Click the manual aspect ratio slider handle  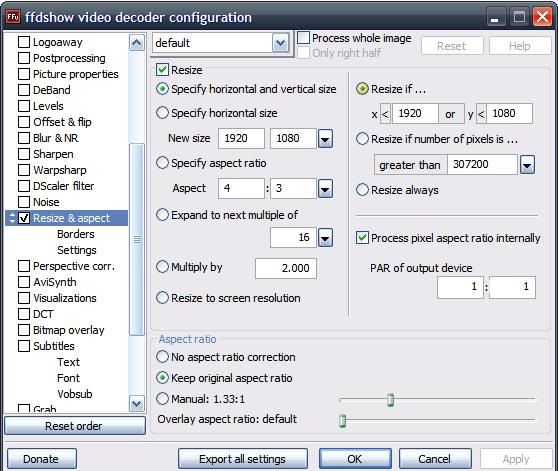pyautogui.click(x=391, y=400)
